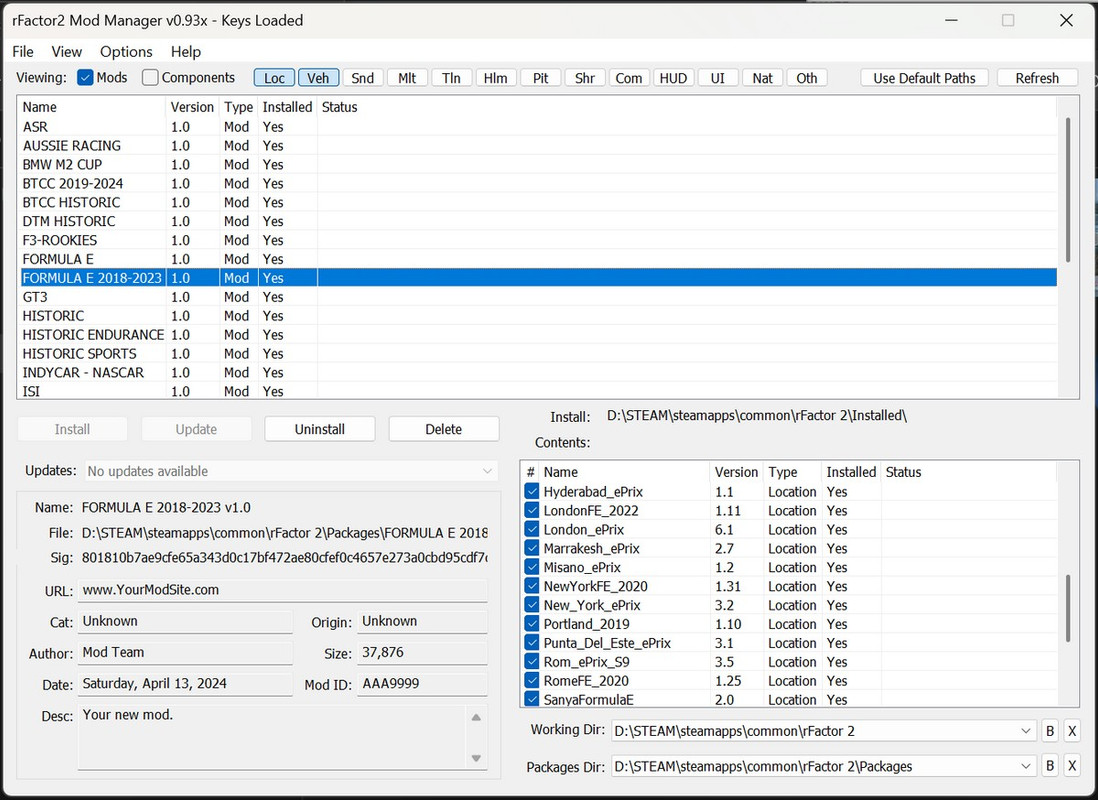Click the URL input field
The width and height of the screenshot is (1098, 800).
point(283,590)
